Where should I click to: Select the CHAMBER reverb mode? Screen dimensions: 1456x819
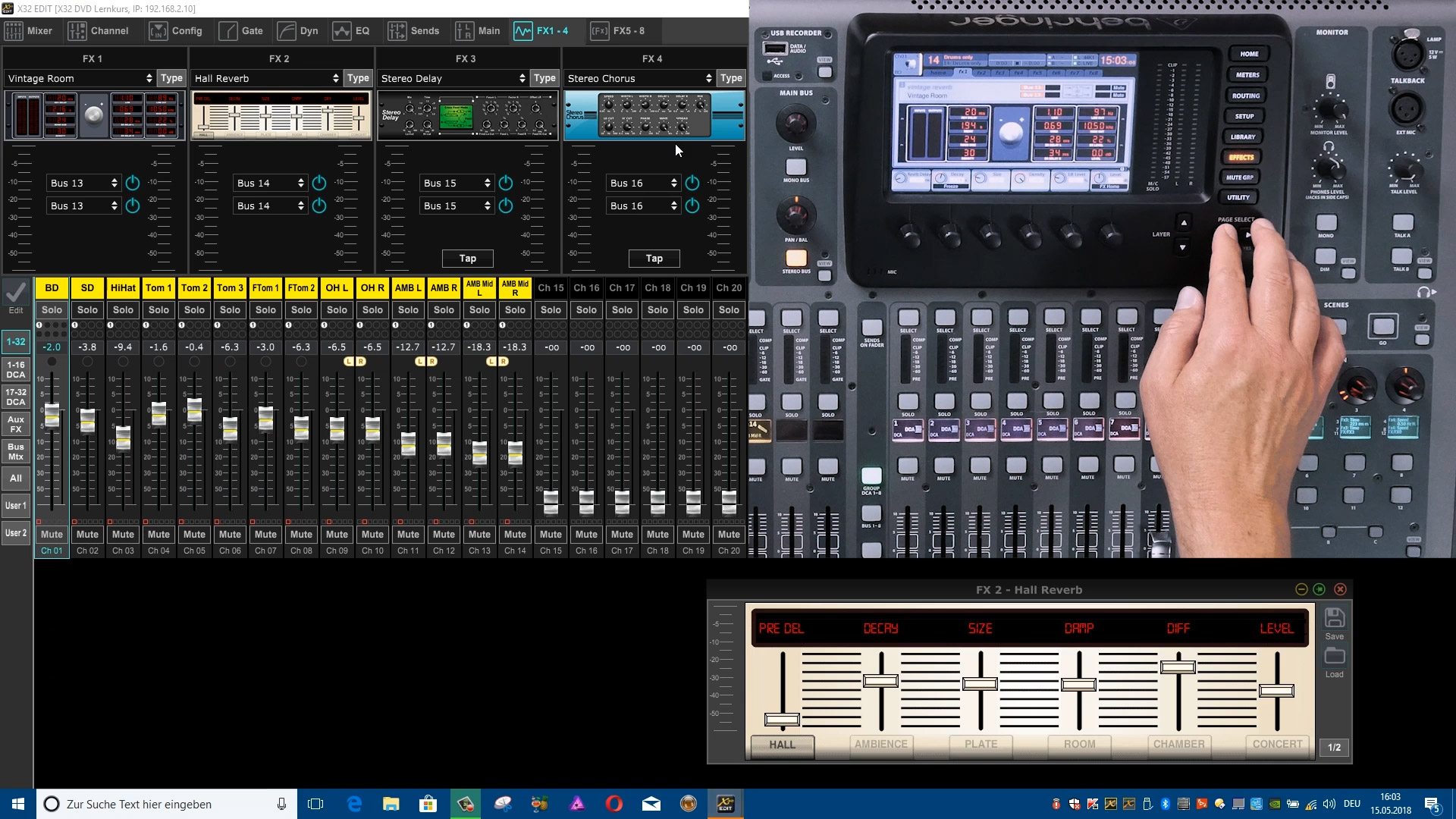[x=1178, y=745]
